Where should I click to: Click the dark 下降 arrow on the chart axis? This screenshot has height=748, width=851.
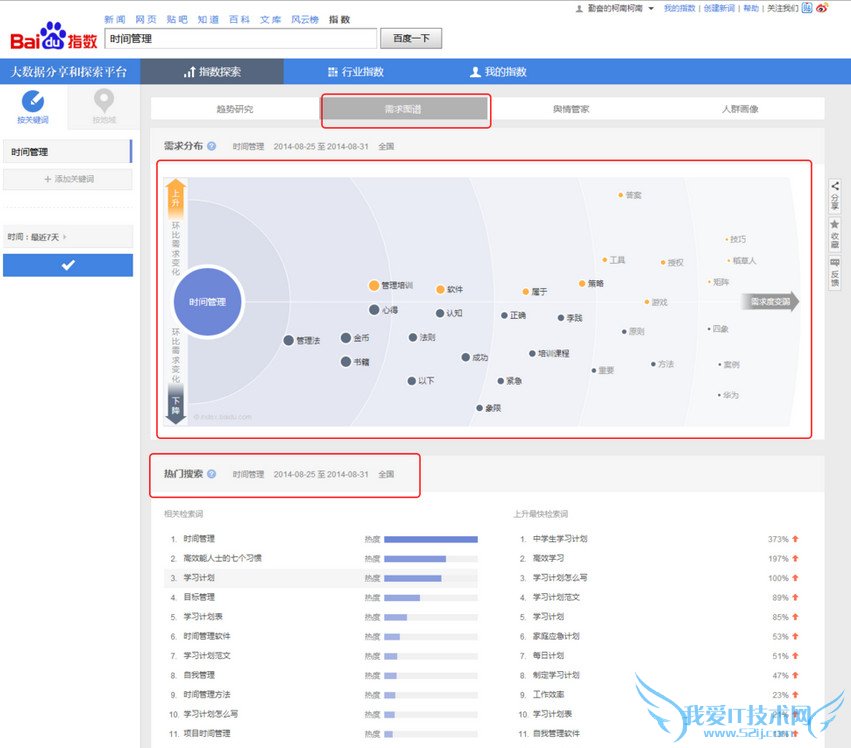click(175, 404)
